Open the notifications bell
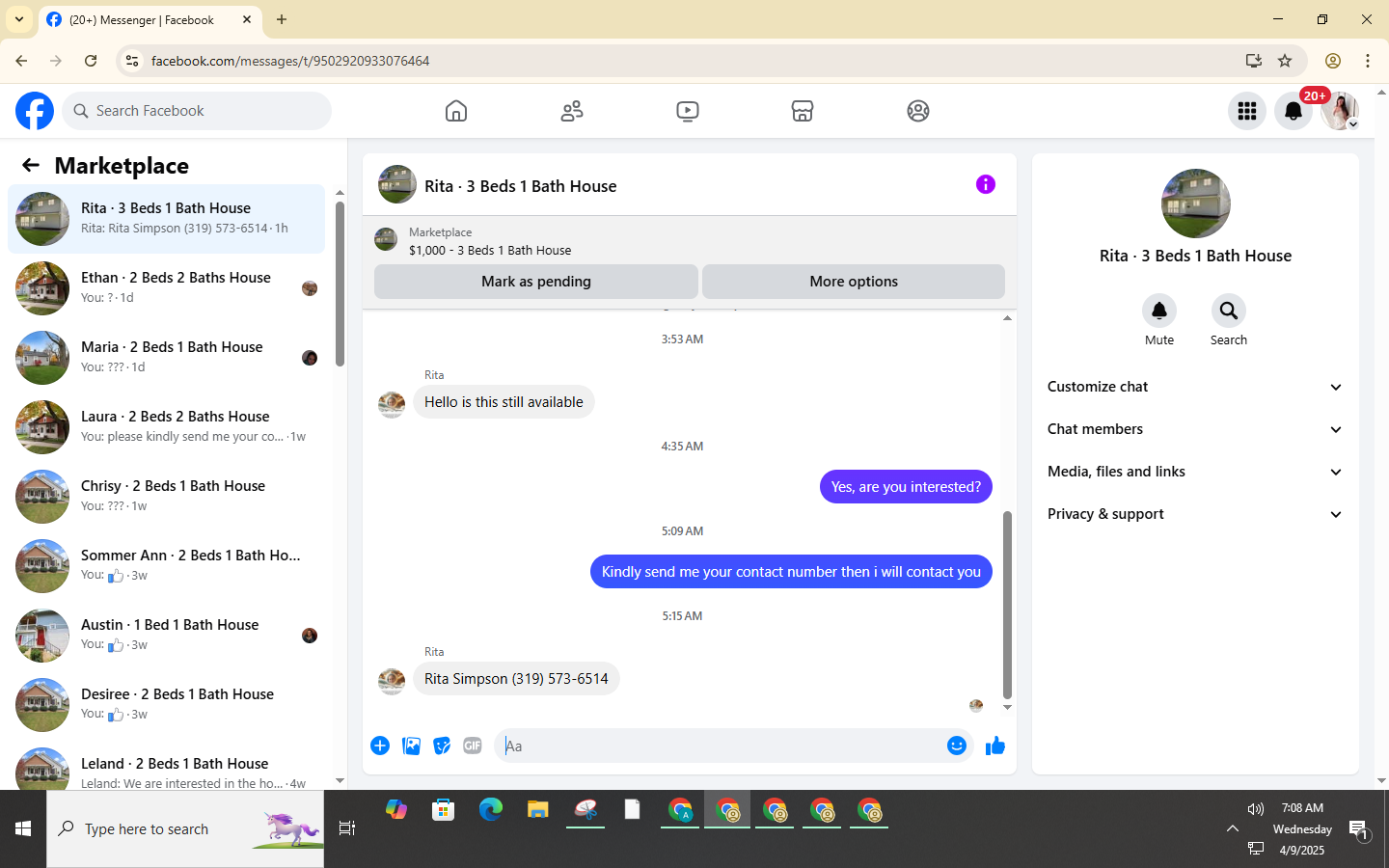 1294,111
